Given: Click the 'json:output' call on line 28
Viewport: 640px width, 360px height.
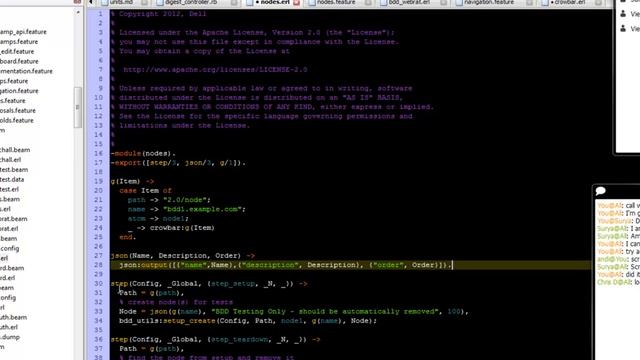Looking at the screenshot, I should [143, 265].
